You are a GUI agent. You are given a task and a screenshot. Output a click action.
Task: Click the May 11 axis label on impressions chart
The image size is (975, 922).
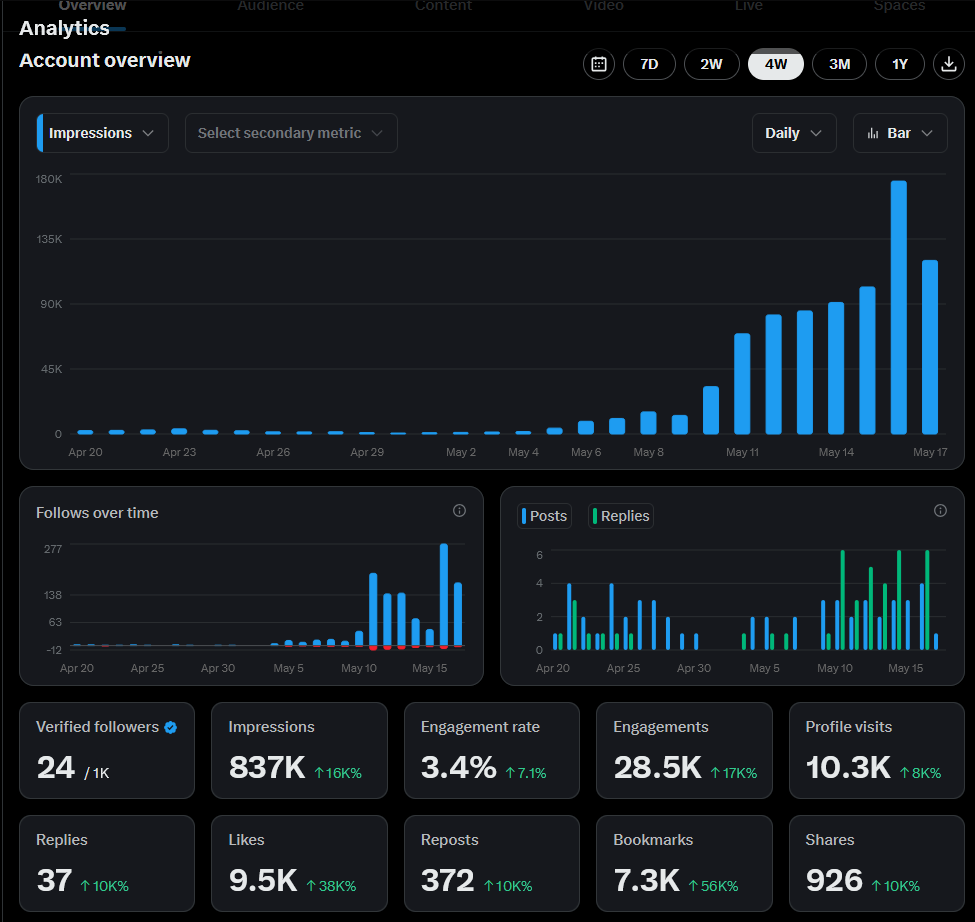coord(742,452)
